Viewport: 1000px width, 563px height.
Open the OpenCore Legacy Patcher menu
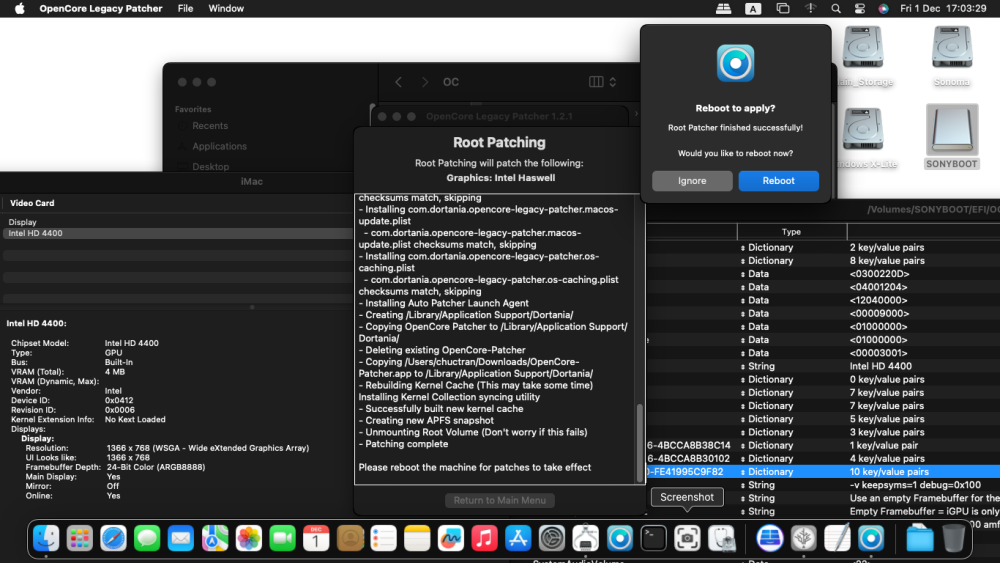tap(101, 8)
